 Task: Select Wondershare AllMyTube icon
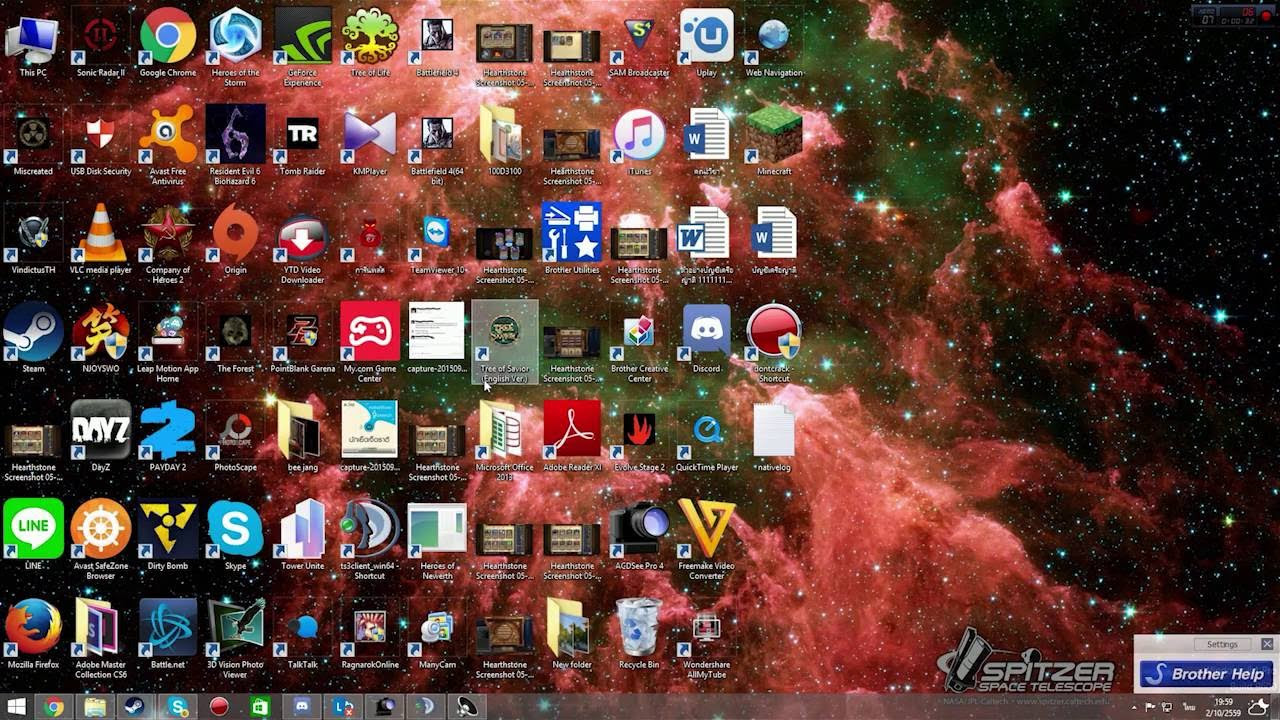tap(706, 627)
